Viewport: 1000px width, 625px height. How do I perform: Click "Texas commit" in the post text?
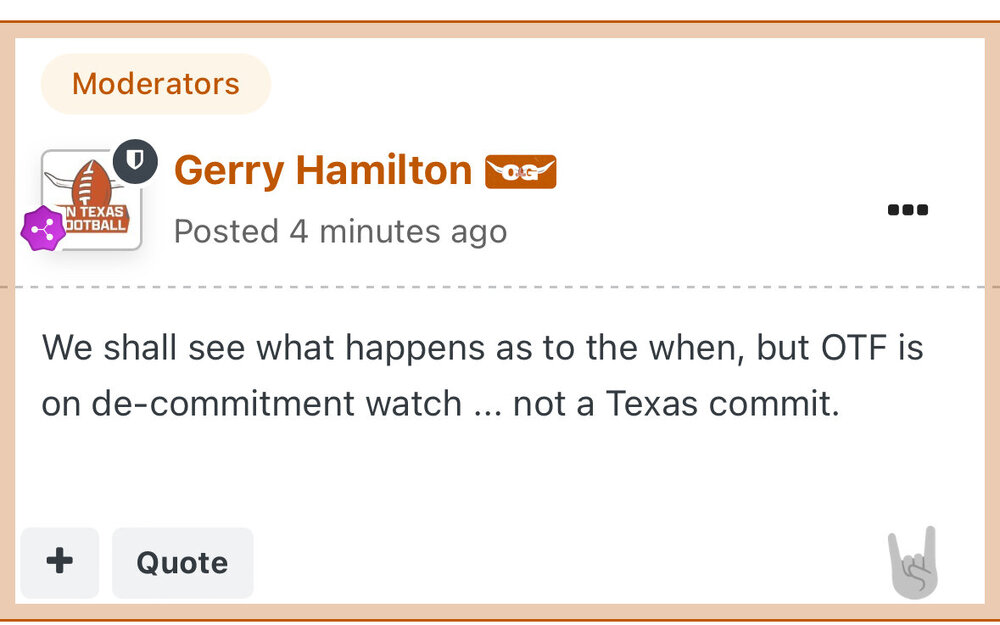pos(722,403)
